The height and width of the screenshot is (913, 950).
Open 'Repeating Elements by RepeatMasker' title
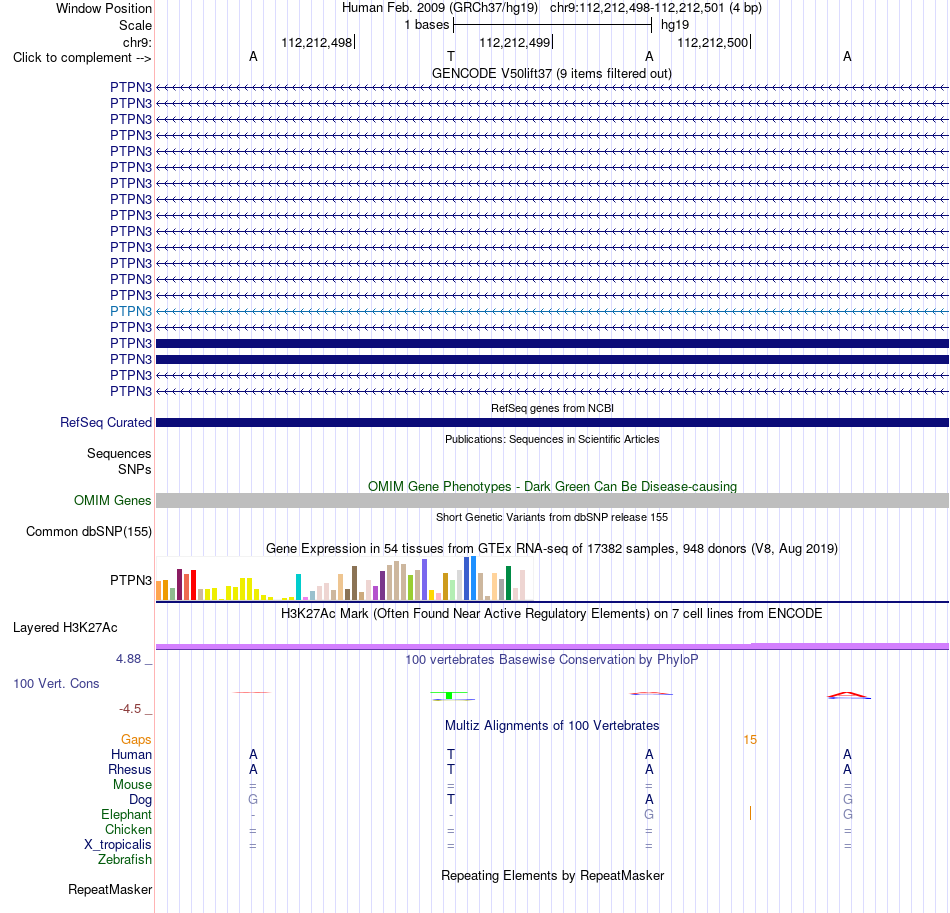(552, 875)
